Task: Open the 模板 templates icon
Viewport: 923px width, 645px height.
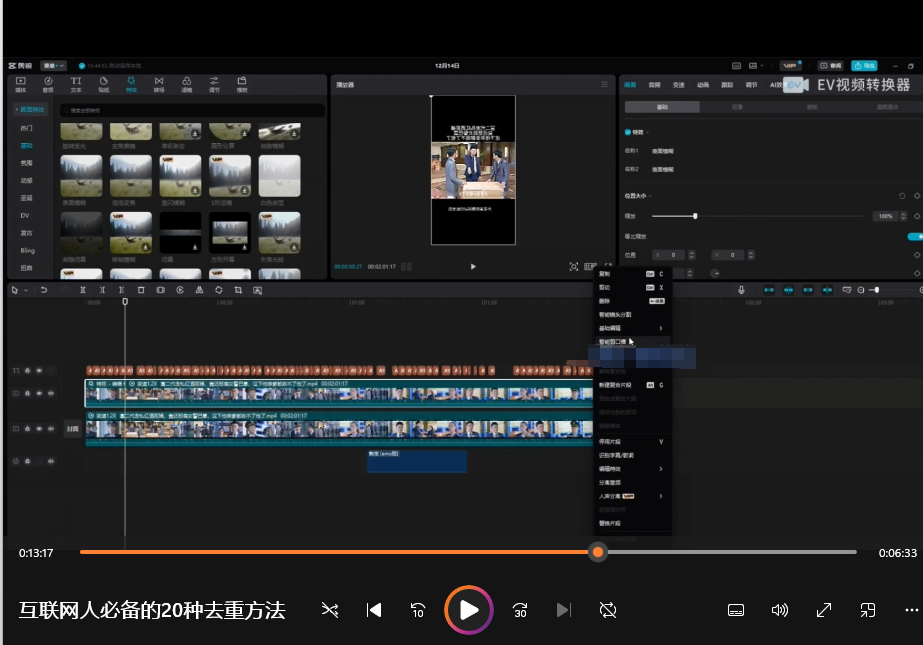Action: tap(242, 84)
